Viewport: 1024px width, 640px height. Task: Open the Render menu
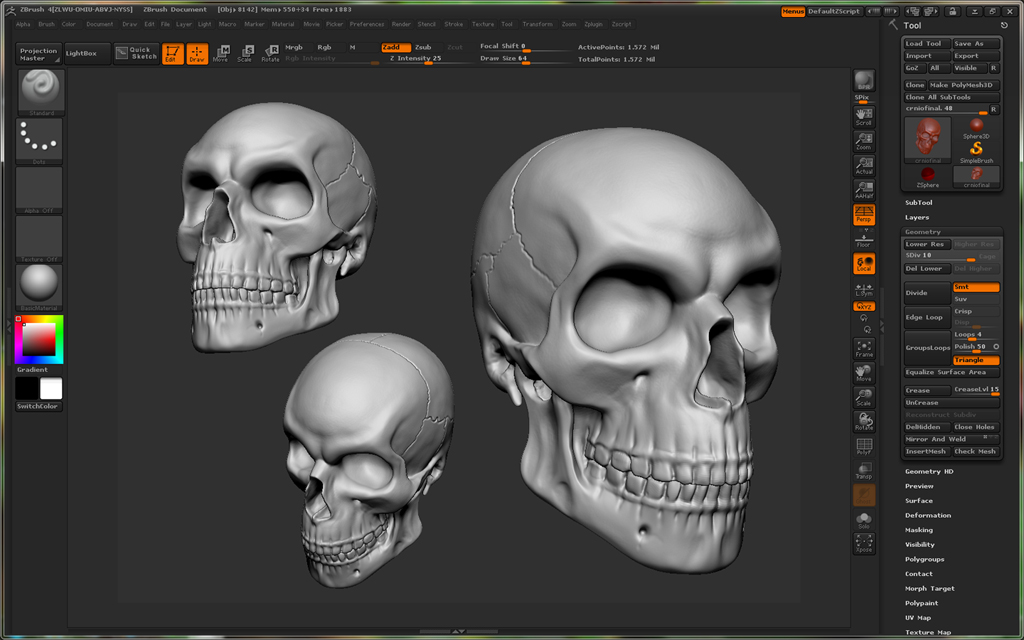click(401, 25)
